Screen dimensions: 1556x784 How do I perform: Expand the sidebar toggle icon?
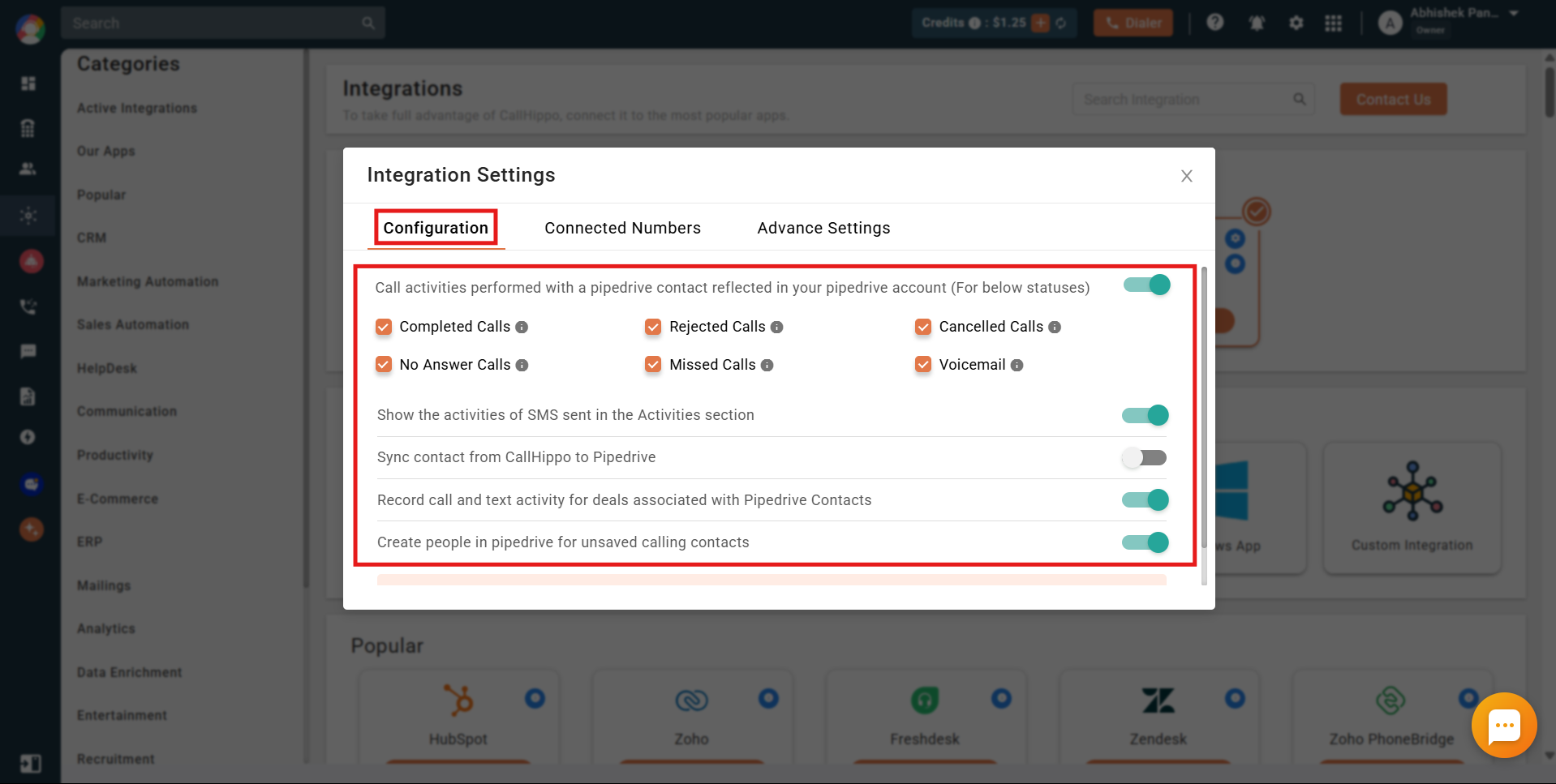point(30,763)
